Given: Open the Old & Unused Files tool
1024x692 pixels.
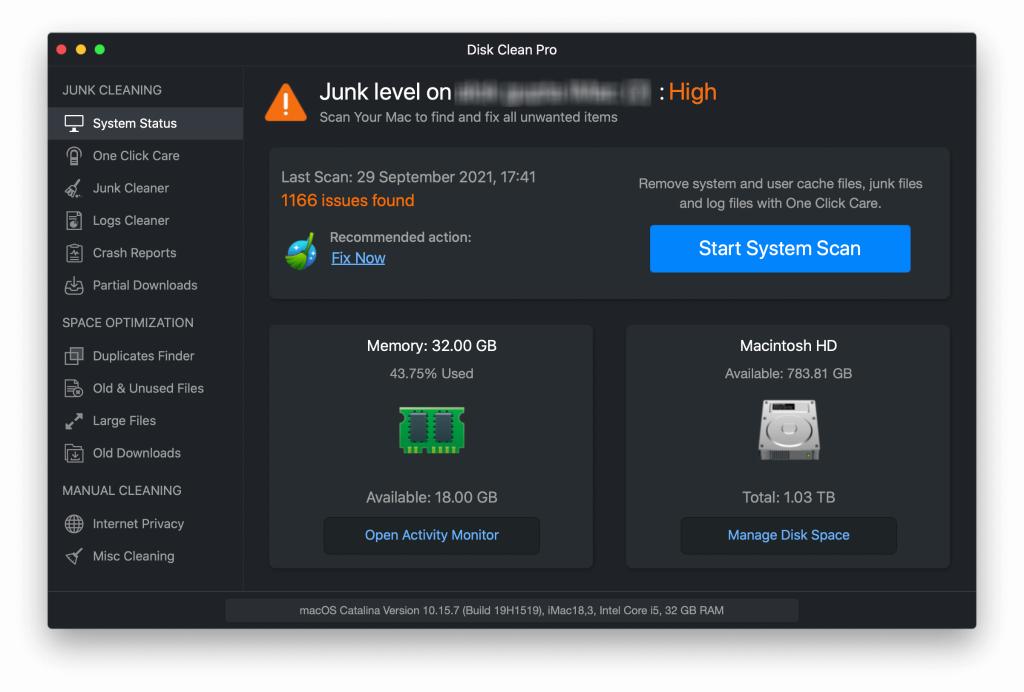Looking at the screenshot, I should point(73,388).
